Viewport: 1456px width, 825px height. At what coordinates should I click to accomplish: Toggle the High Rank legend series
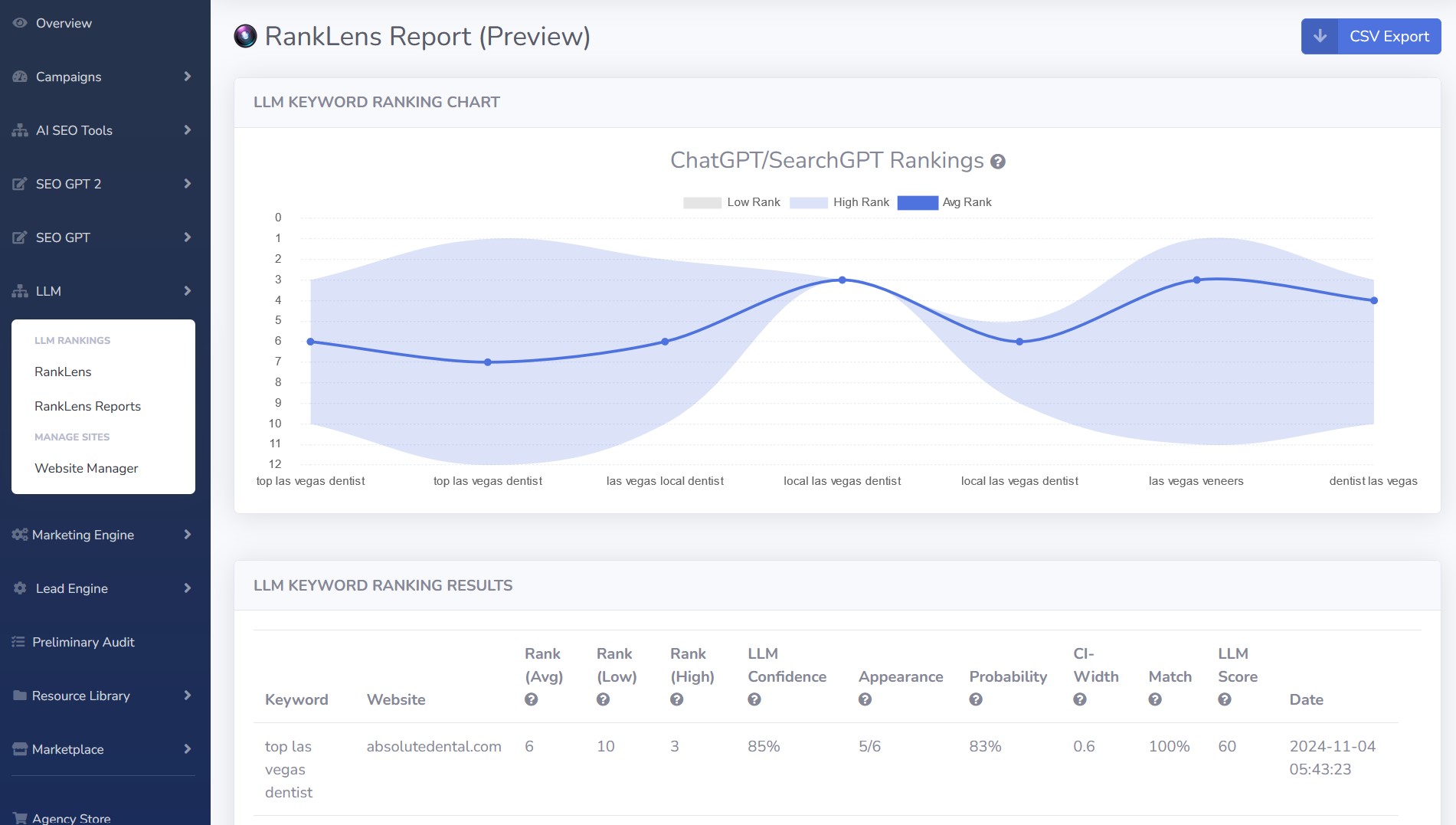839,202
